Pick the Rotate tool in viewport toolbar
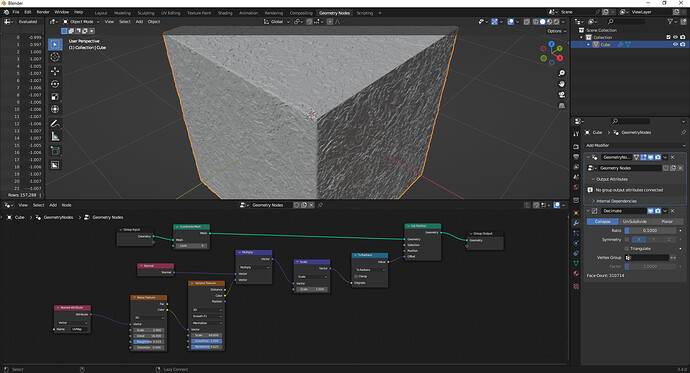 55,84
